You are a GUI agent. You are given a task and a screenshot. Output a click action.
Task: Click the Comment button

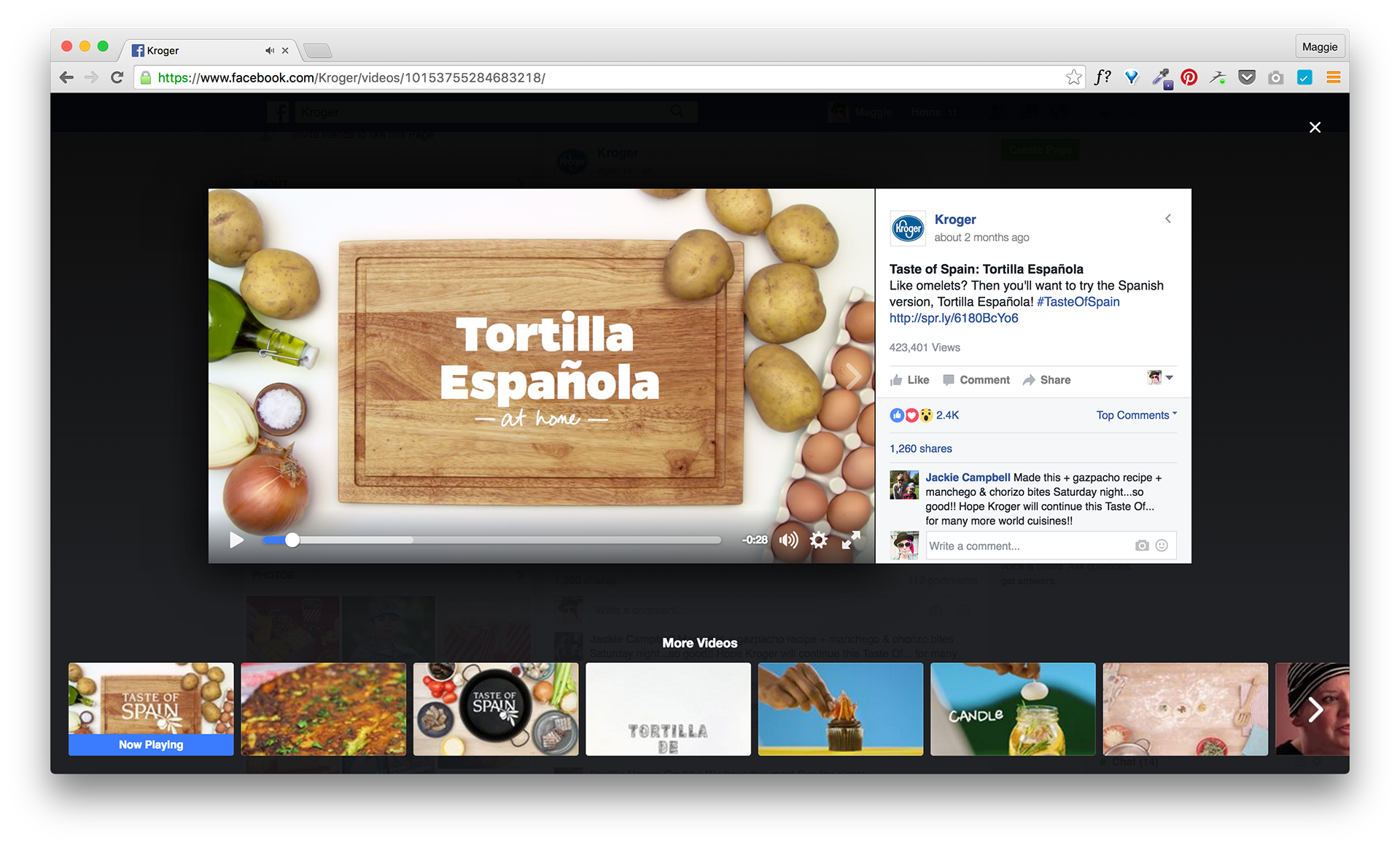tap(976, 380)
